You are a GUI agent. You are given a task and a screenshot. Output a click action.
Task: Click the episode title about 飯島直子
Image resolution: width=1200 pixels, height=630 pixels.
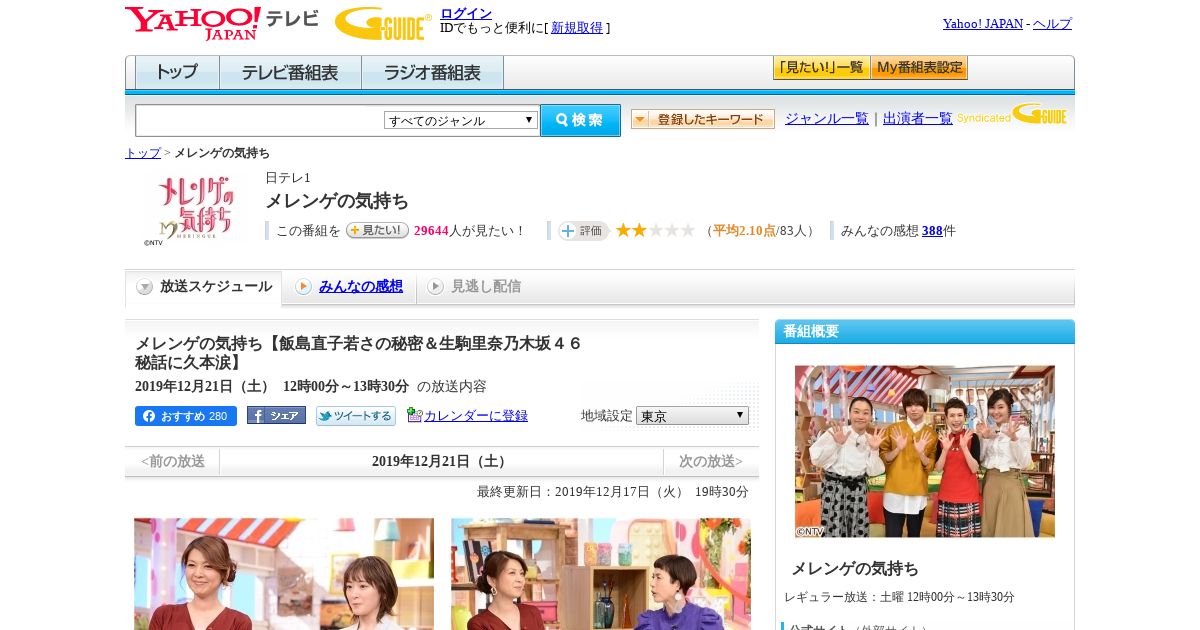tap(358, 353)
